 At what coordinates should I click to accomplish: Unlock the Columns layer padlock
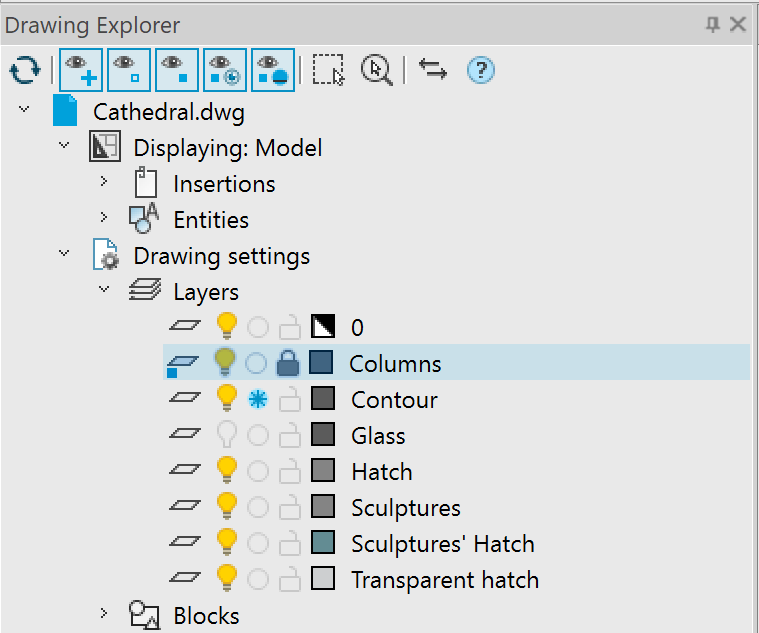[289, 364]
